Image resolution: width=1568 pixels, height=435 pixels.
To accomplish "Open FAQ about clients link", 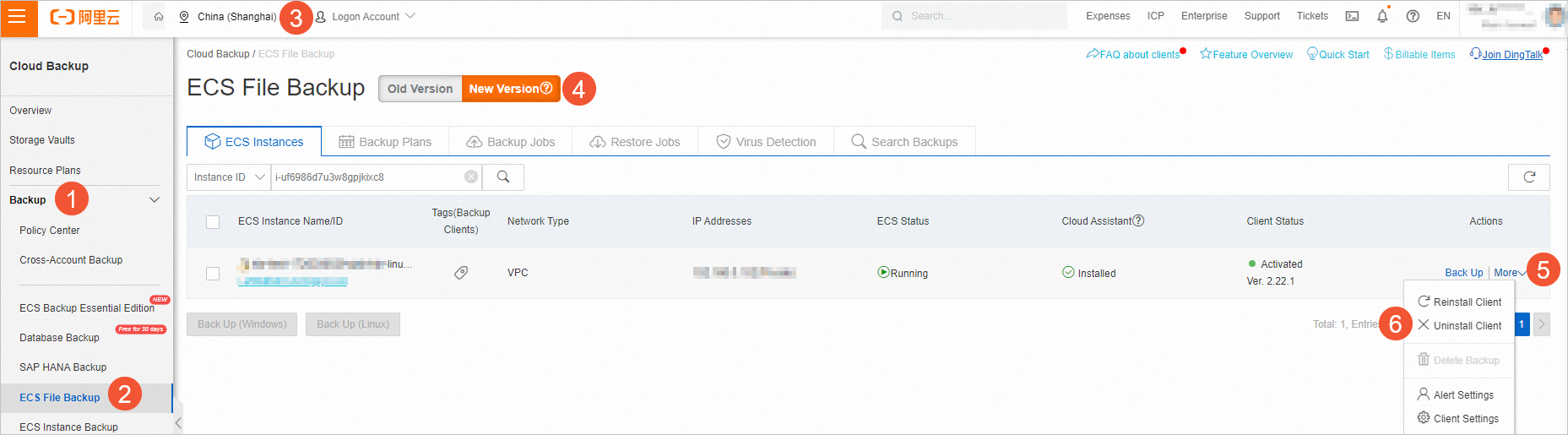I will [x=1133, y=55].
